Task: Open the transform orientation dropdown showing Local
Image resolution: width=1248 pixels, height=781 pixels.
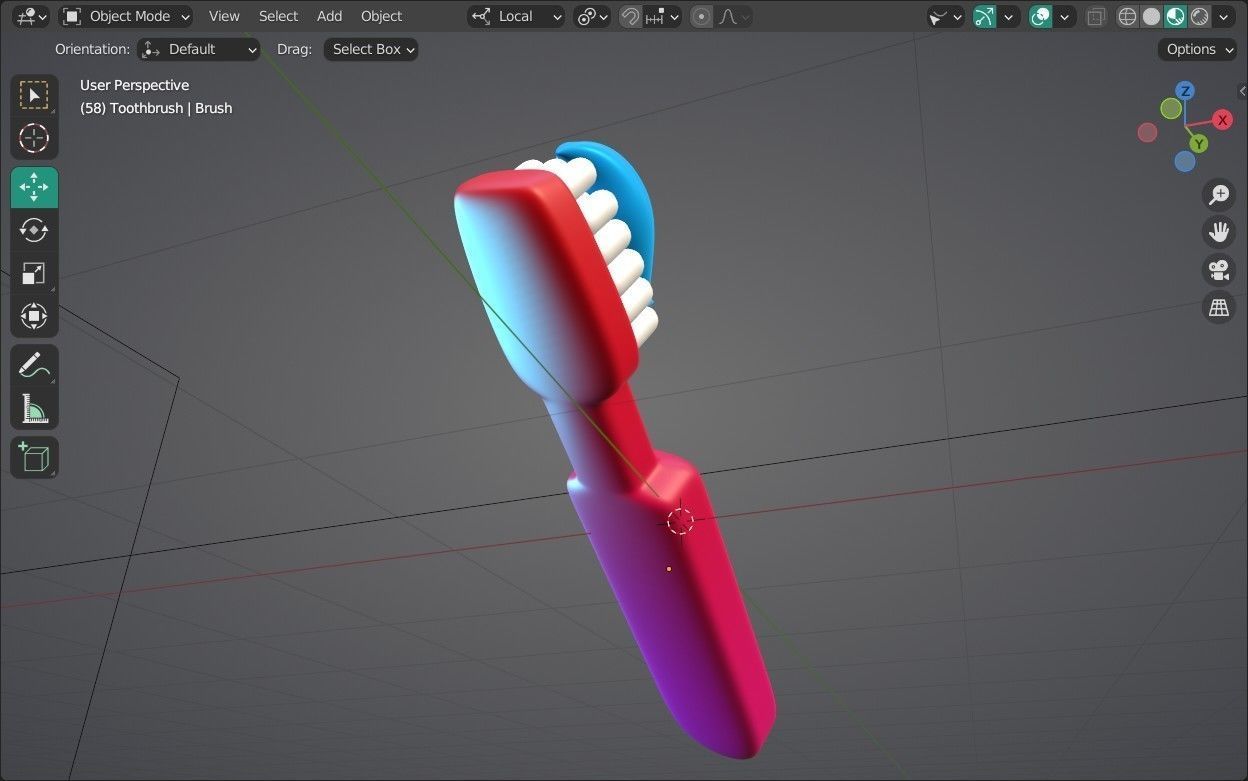Action: point(516,16)
